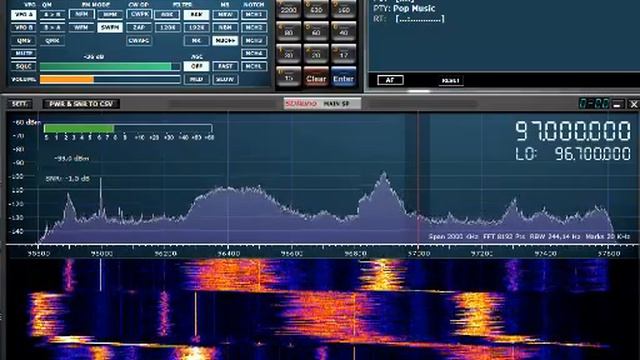Click the red Clear keypad button
Image resolution: width=640 pixels, height=360 pixels.
[316, 77]
